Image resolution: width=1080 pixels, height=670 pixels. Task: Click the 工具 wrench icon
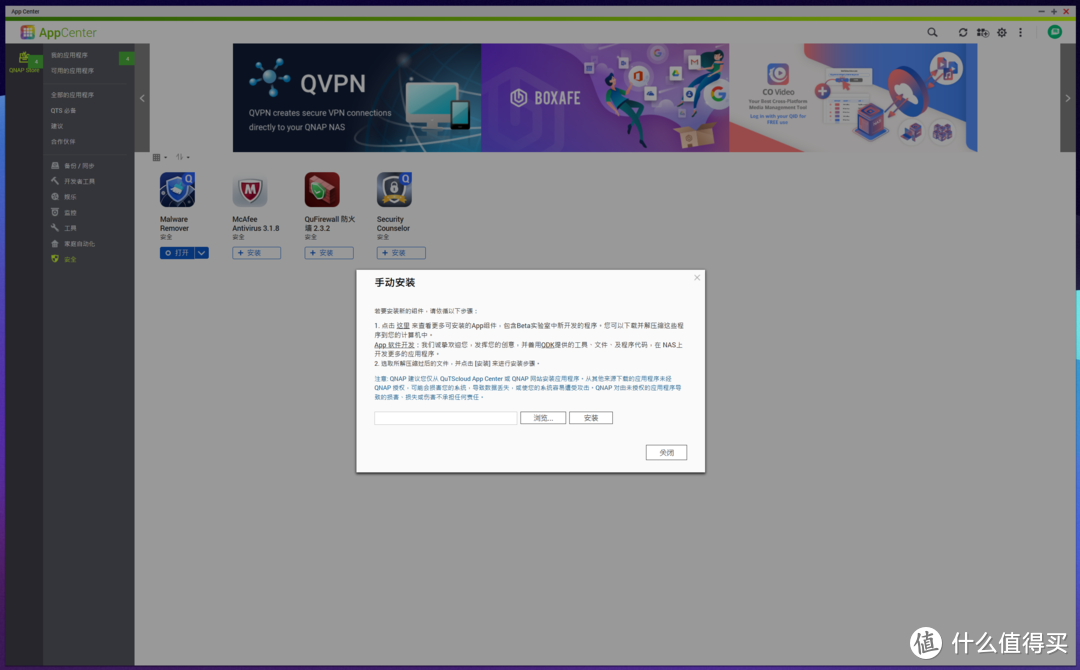coord(55,228)
